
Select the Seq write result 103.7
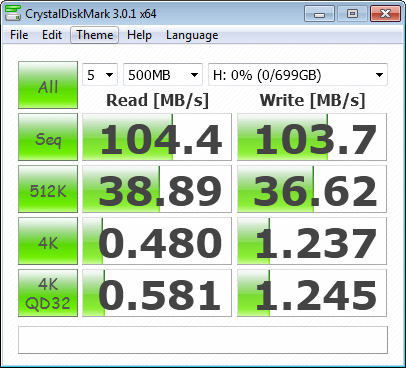[x=312, y=137]
